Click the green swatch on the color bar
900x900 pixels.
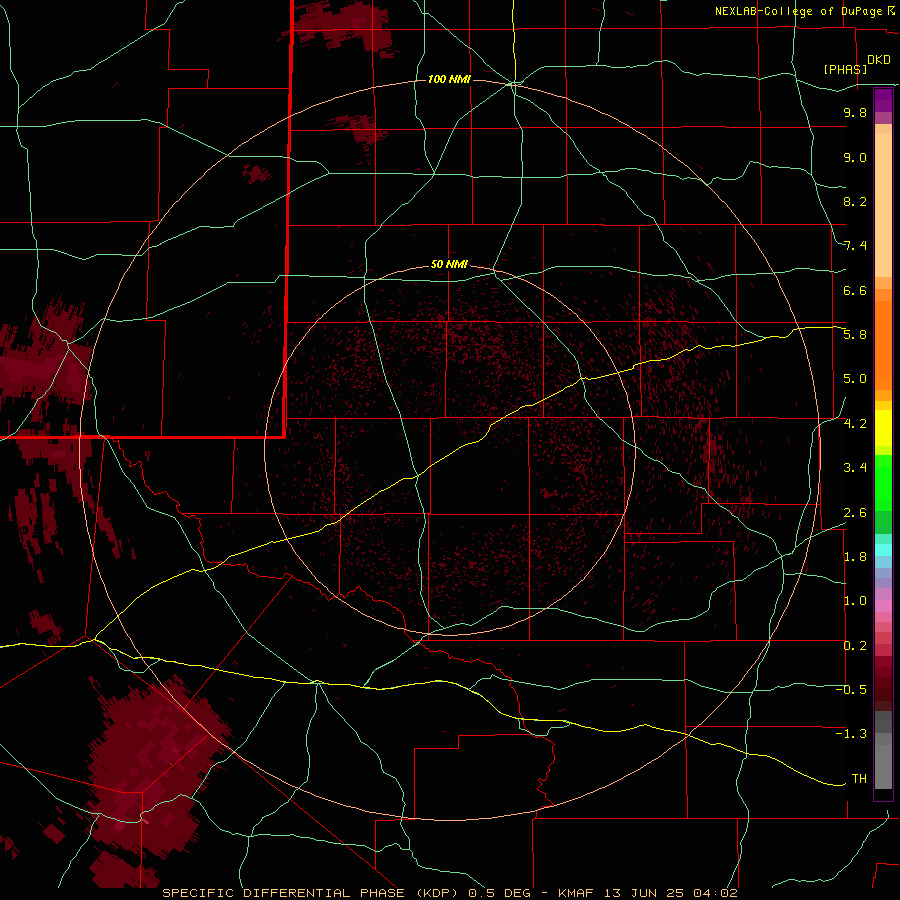883,482
